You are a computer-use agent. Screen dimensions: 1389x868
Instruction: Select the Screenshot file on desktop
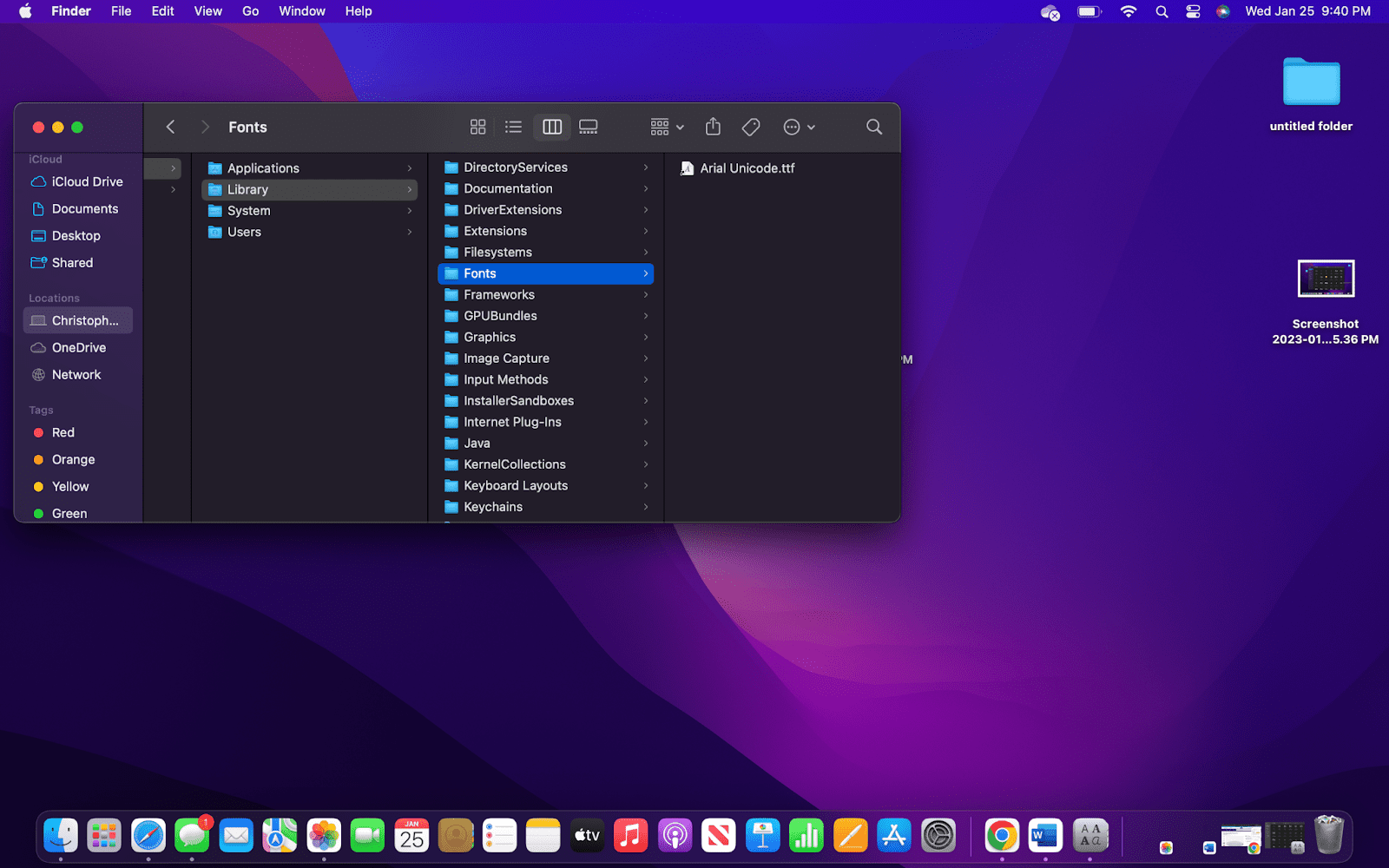coord(1325,302)
